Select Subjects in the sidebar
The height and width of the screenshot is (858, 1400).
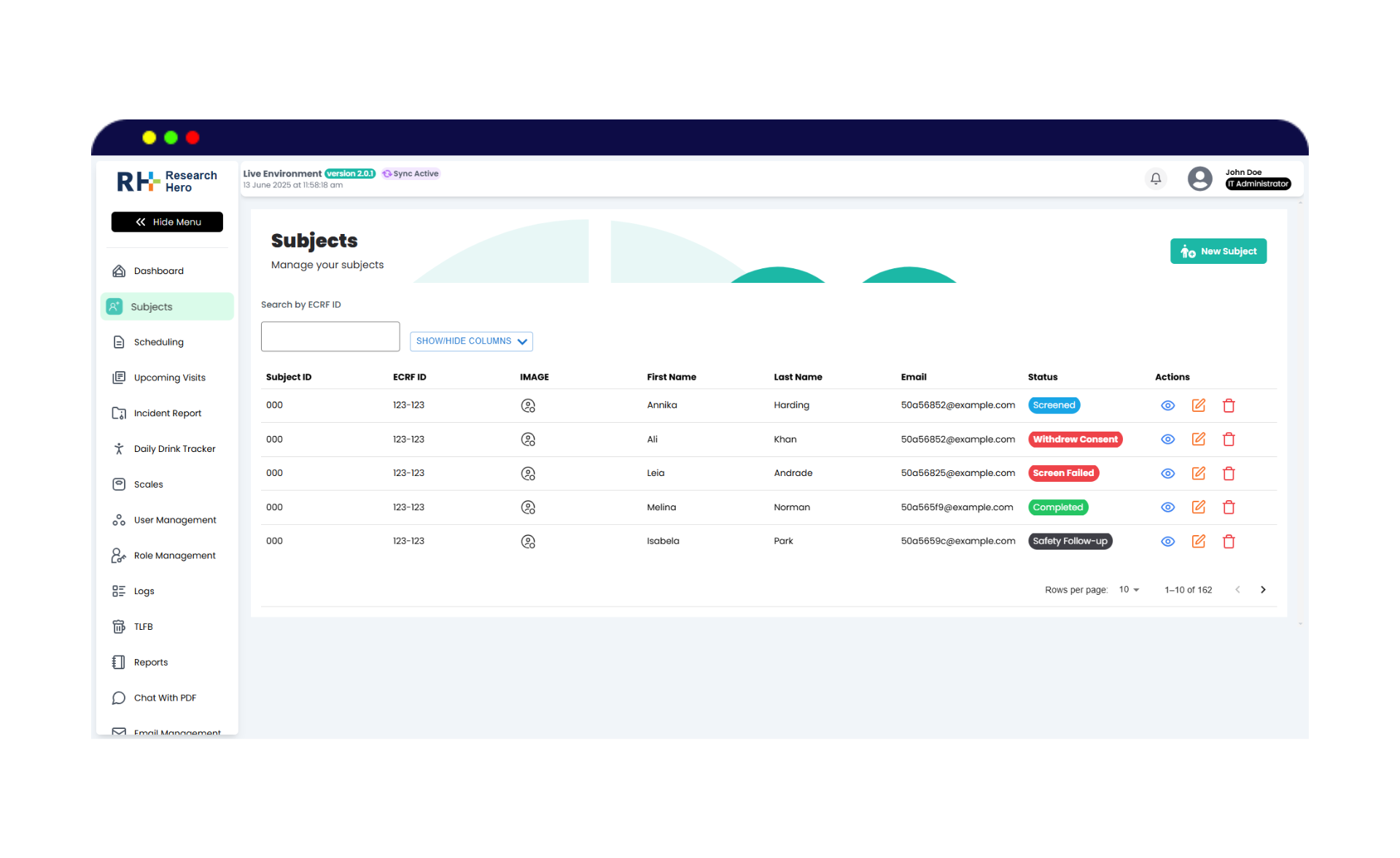point(167,307)
